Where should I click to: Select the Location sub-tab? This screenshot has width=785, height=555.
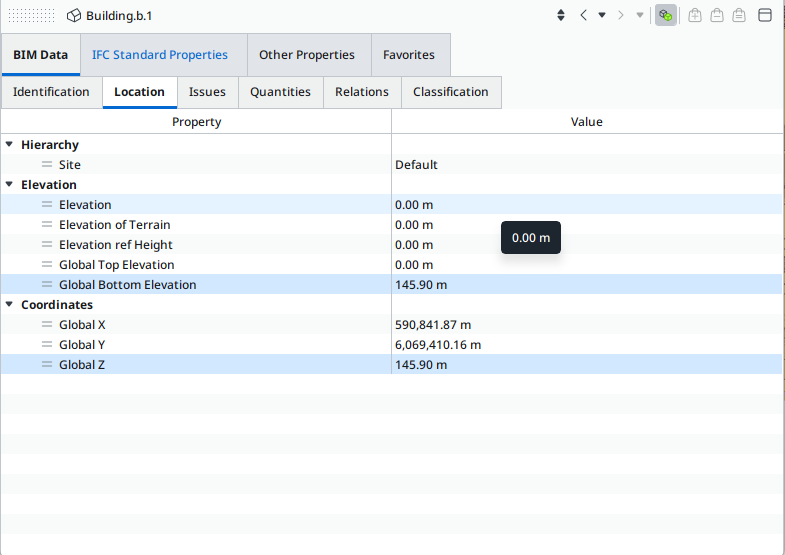click(x=139, y=92)
